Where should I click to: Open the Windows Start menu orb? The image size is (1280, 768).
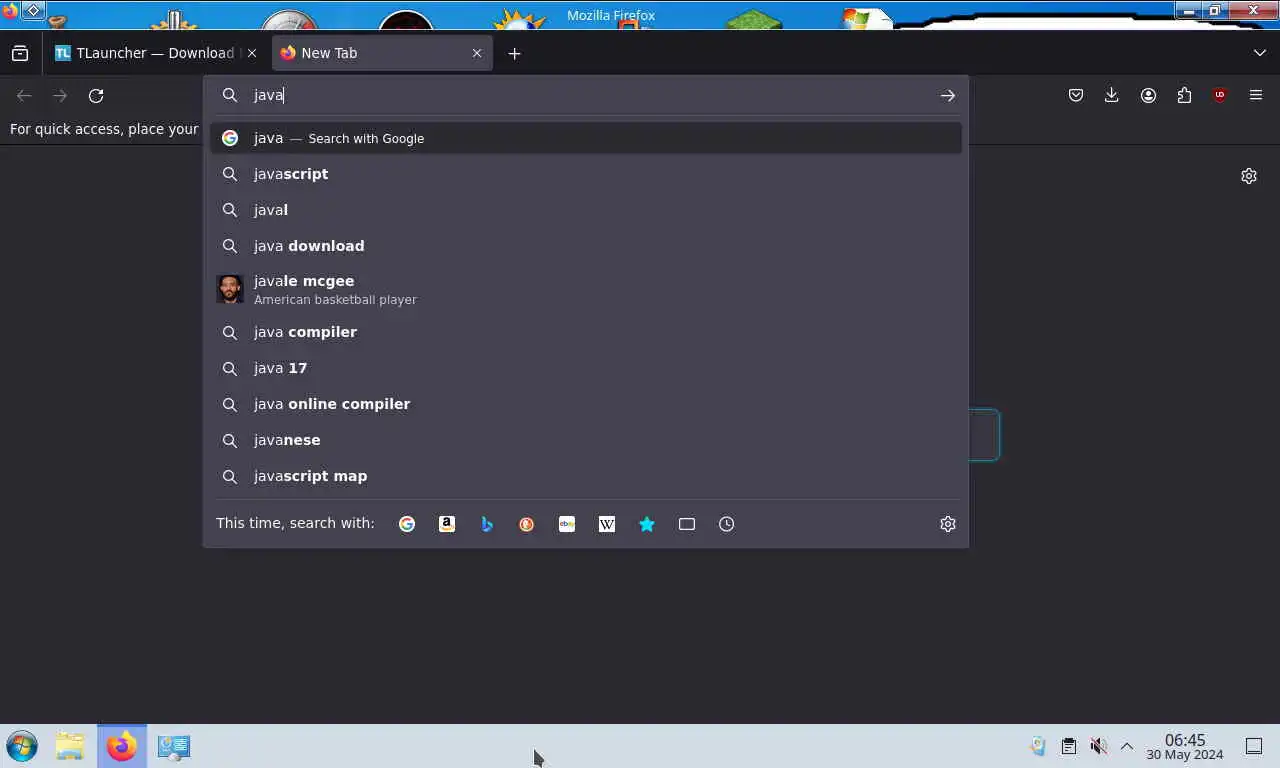(22, 746)
